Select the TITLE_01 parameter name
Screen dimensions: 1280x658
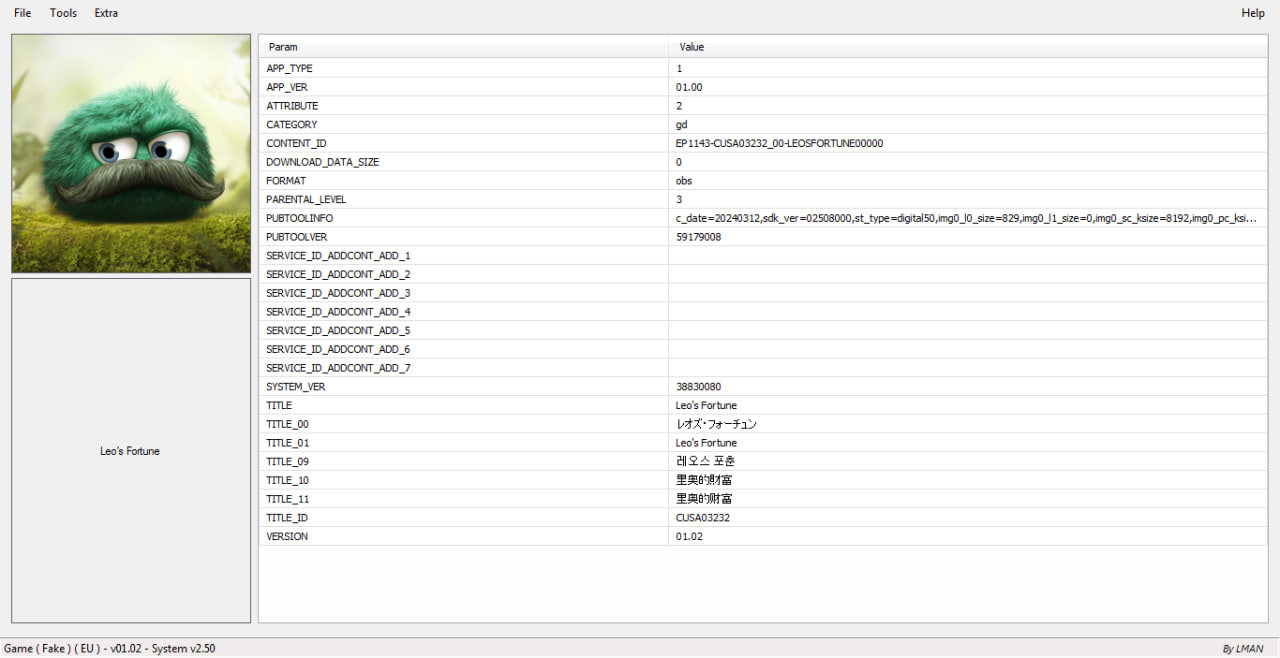pos(288,443)
